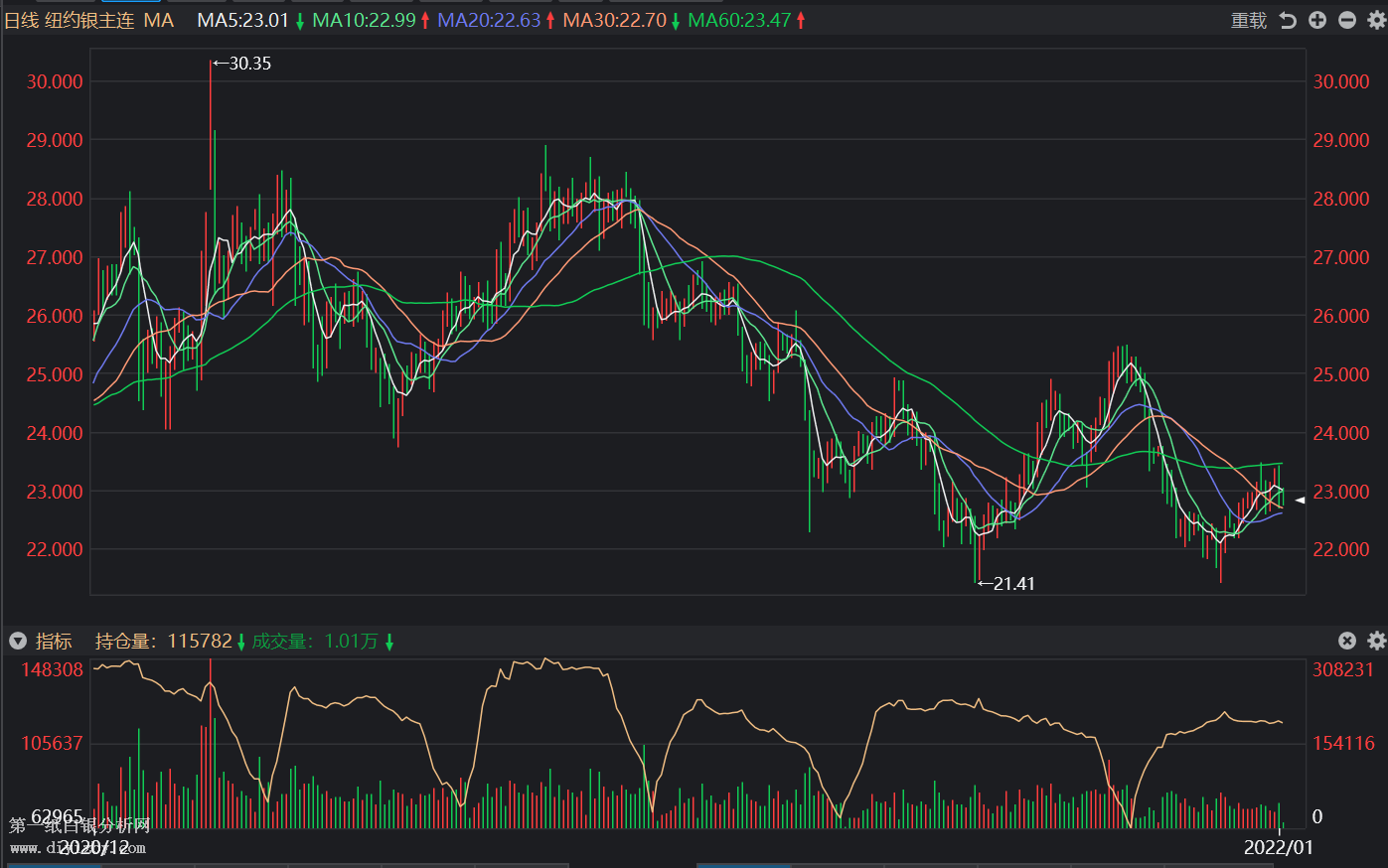Open indicator panel settings gear
The height and width of the screenshot is (868, 1388).
click(x=1376, y=641)
